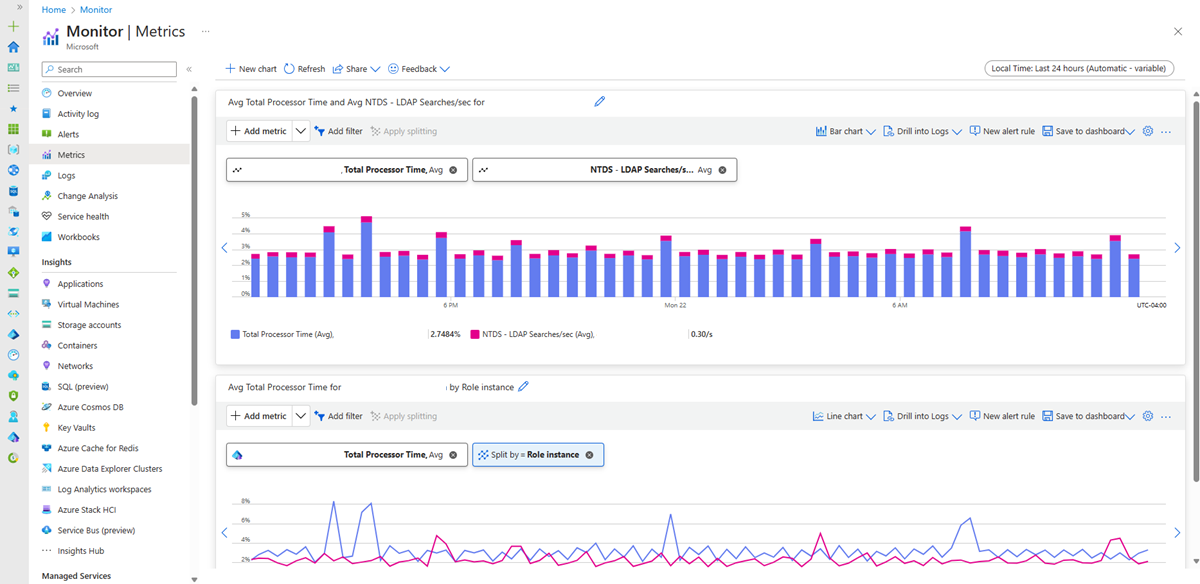Open Activity log in sidebar

click(x=78, y=114)
